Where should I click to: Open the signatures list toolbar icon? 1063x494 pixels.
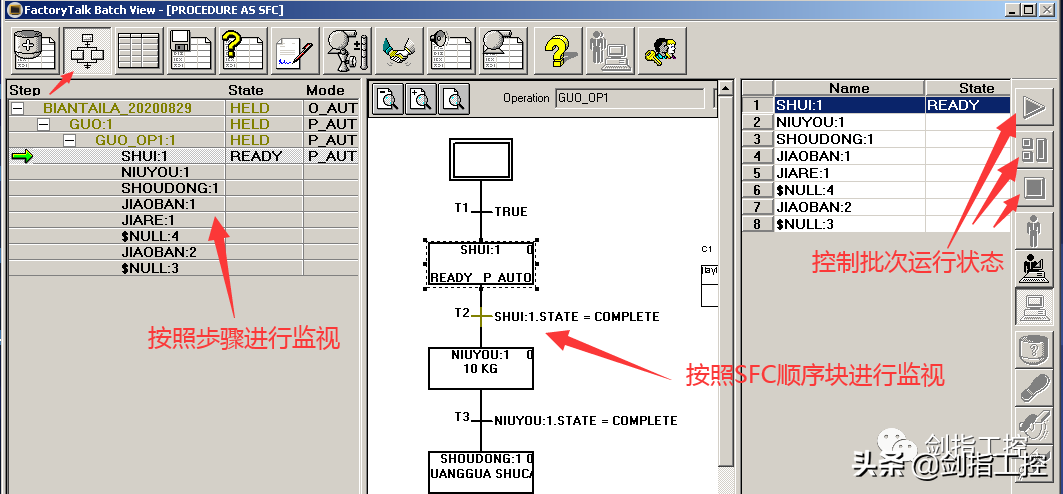295,48
